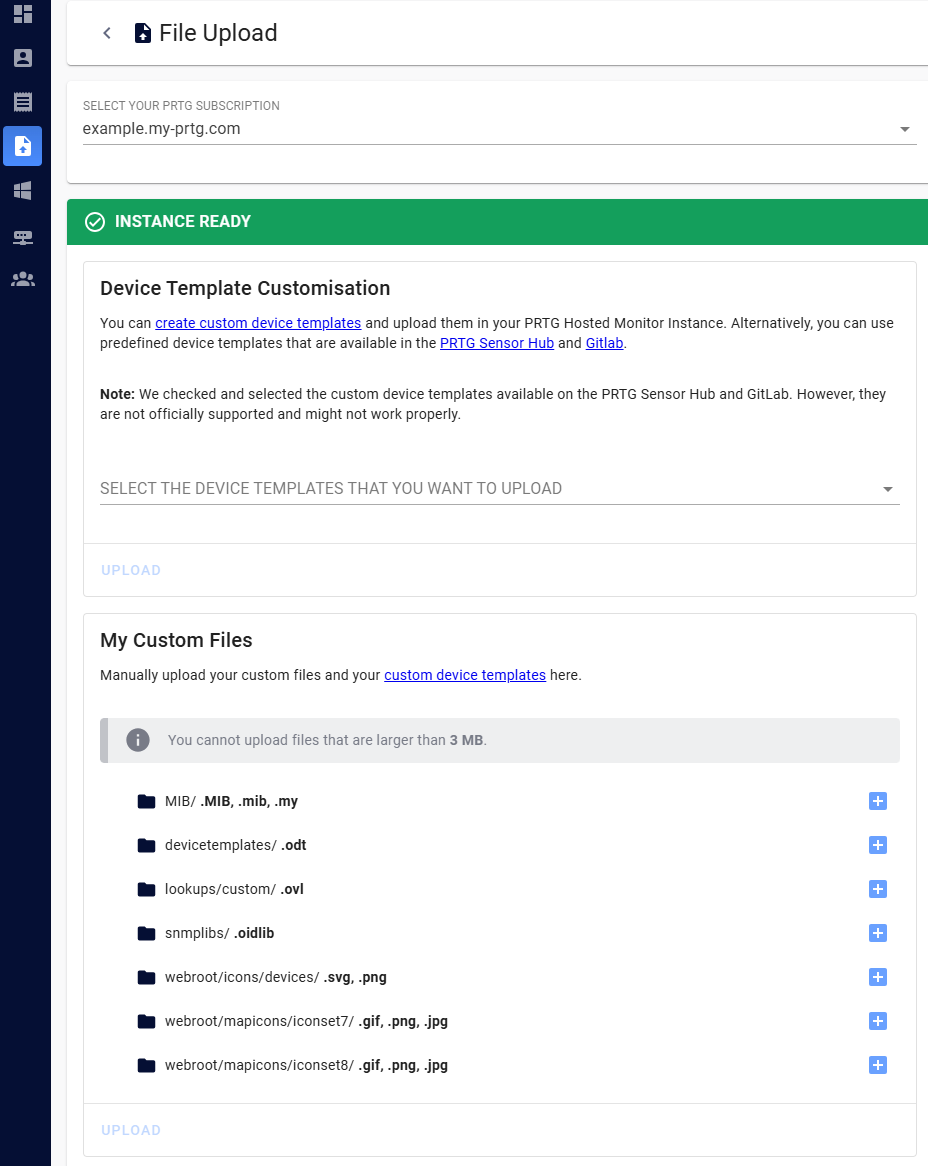Click the My Custom Files heading
Screen dimensions: 928x1166
click(x=176, y=640)
